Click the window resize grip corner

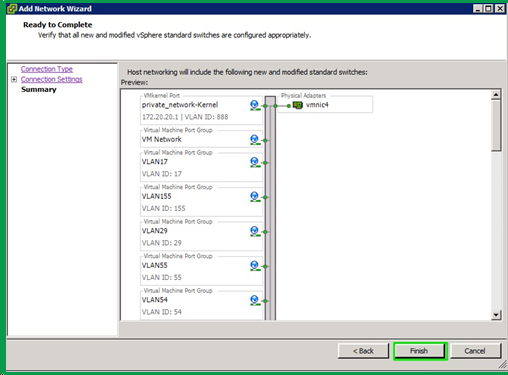pos(503,365)
